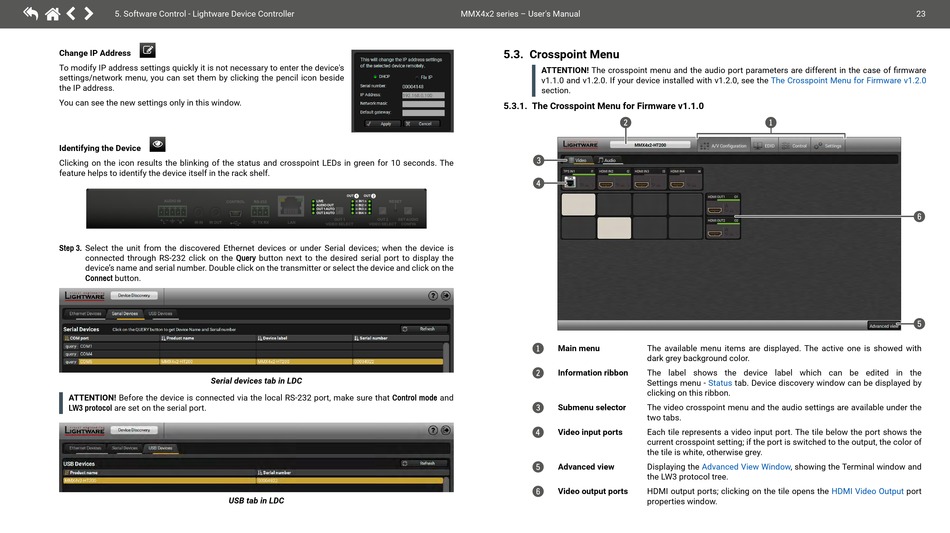The width and height of the screenshot is (950, 533).
Task: Click Apply in the IP settings dialog
Action: (381, 124)
